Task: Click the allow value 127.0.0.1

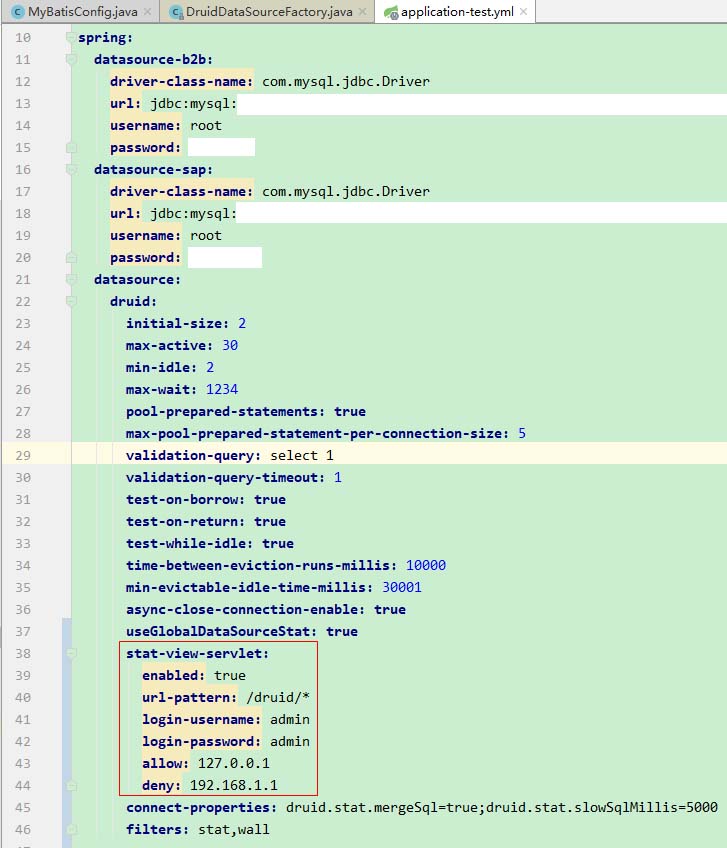Action: [x=234, y=764]
